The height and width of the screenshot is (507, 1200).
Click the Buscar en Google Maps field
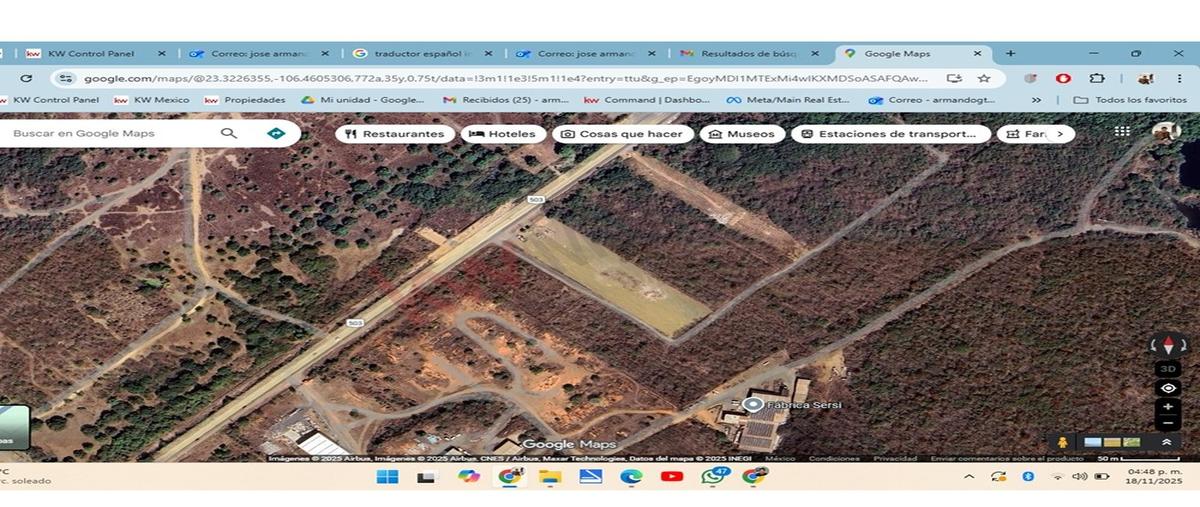click(110, 133)
